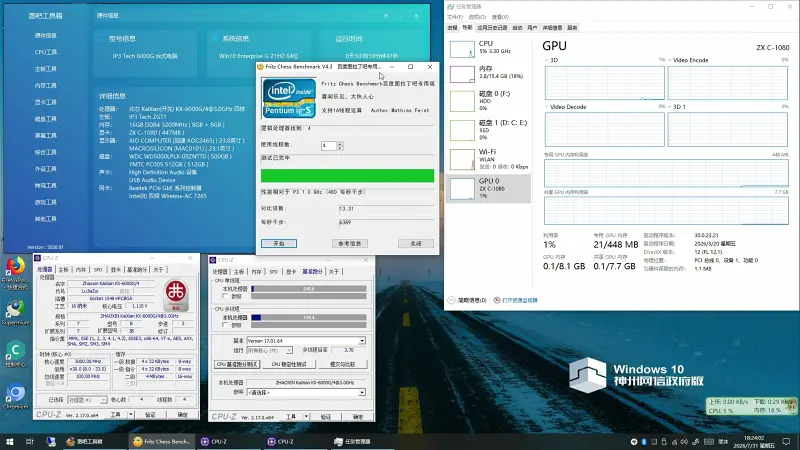
Task: Click 提交与比较 button in CPU-Z
Action: pyautogui.click(x=342, y=364)
